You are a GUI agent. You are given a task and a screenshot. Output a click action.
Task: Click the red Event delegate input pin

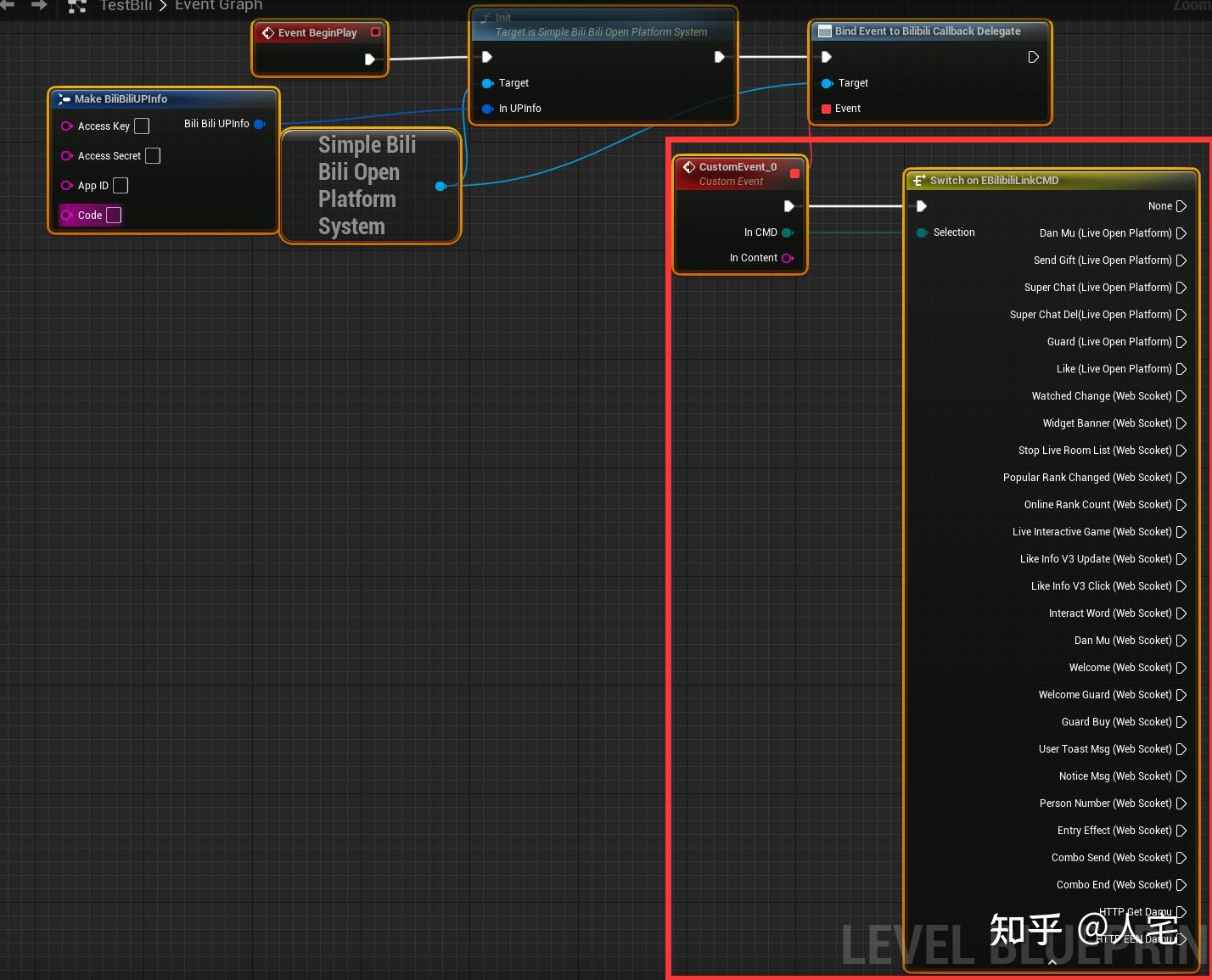tap(827, 109)
